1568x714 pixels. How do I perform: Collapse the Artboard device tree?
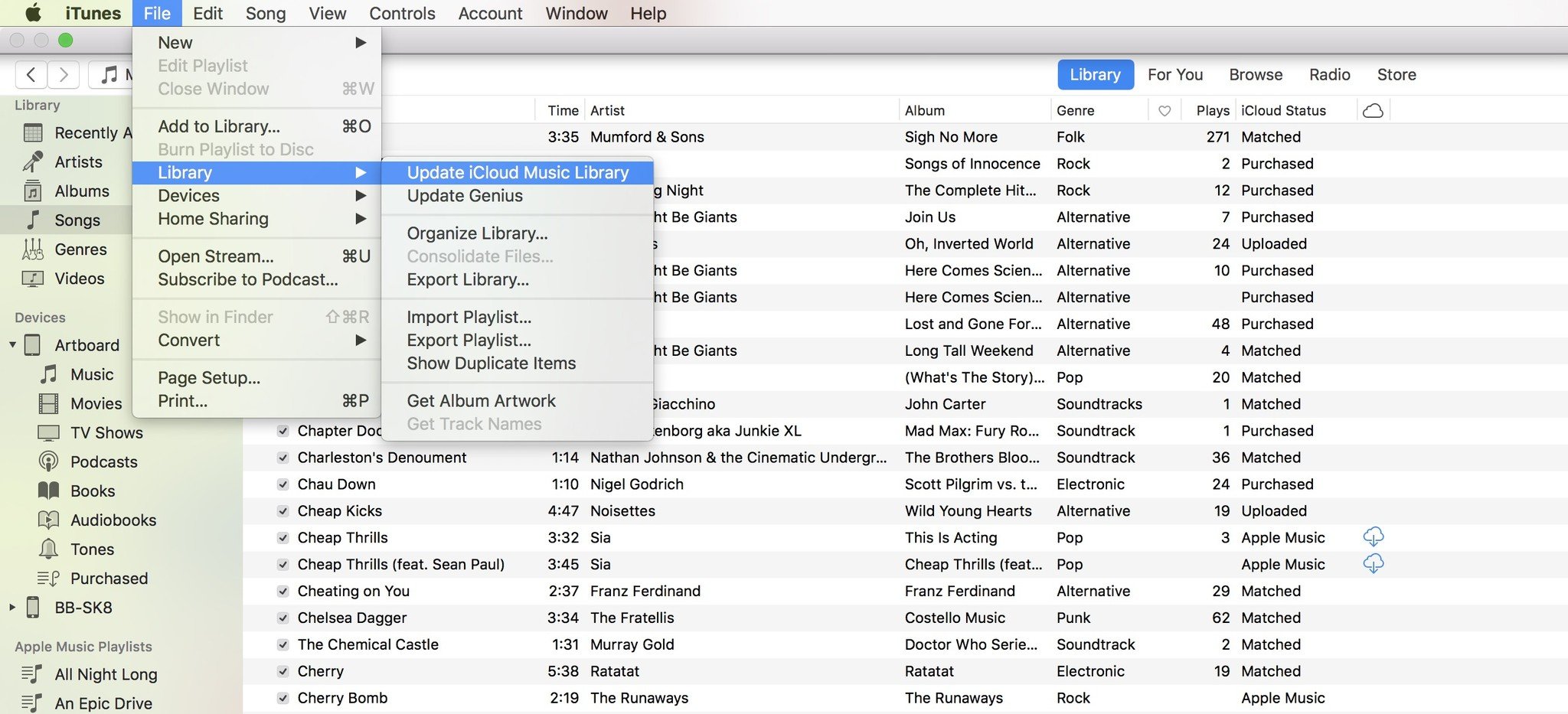tap(12, 345)
